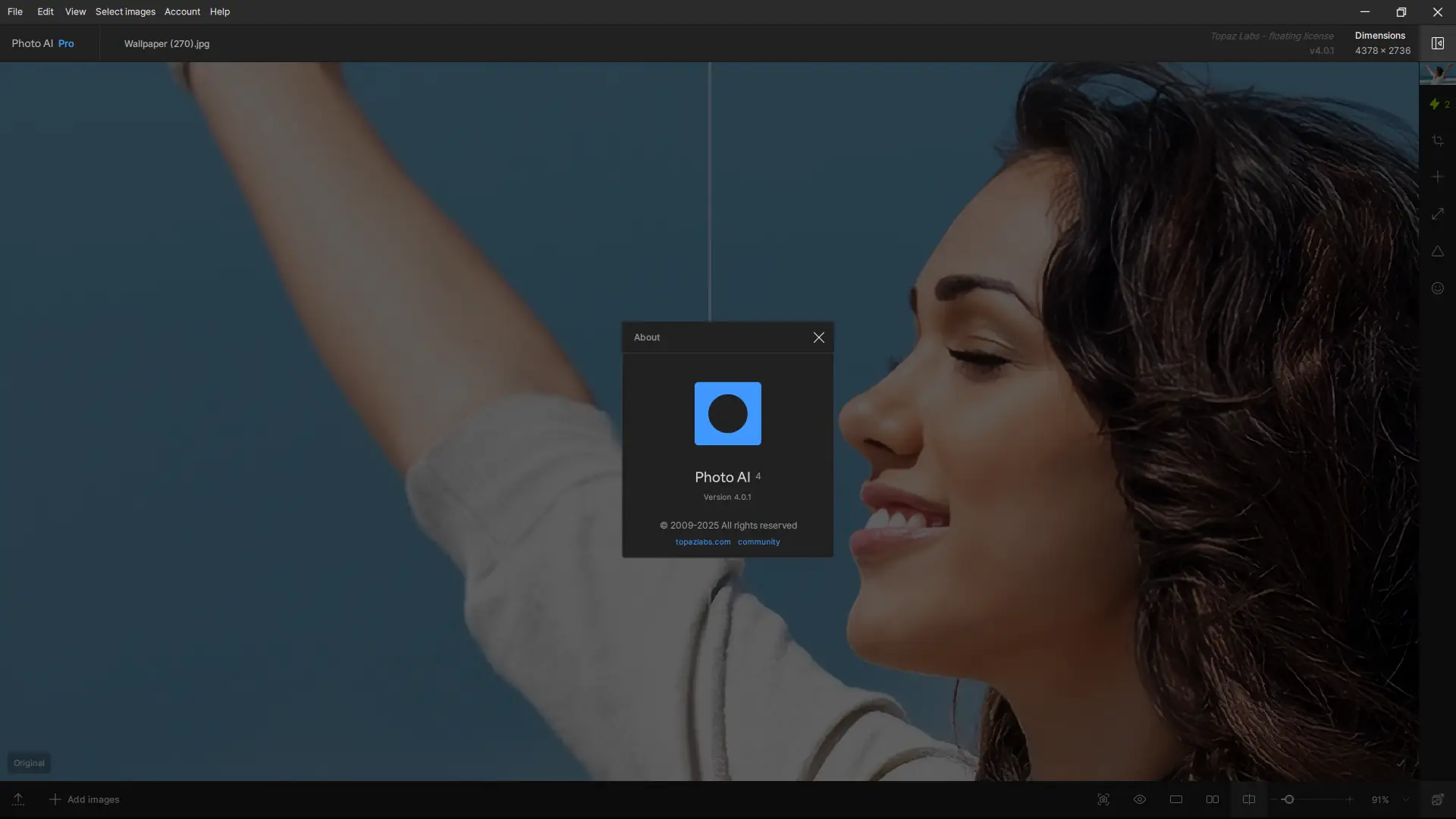Image resolution: width=1456 pixels, height=819 pixels.
Task: Select the Crop tool in sidebar
Action: [1437, 140]
